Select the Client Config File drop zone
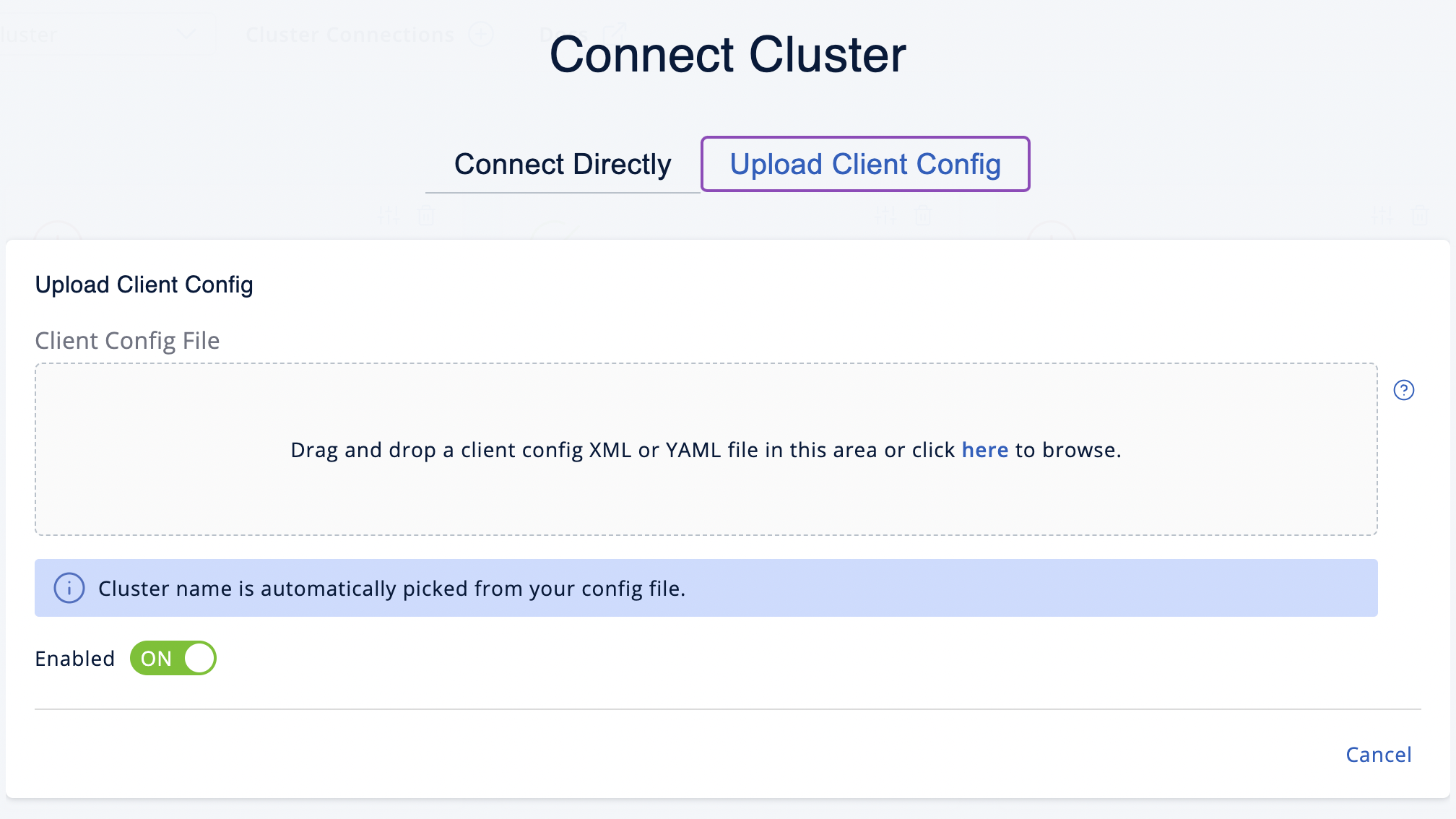This screenshot has width=1456, height=819. [x=706, y=449]
